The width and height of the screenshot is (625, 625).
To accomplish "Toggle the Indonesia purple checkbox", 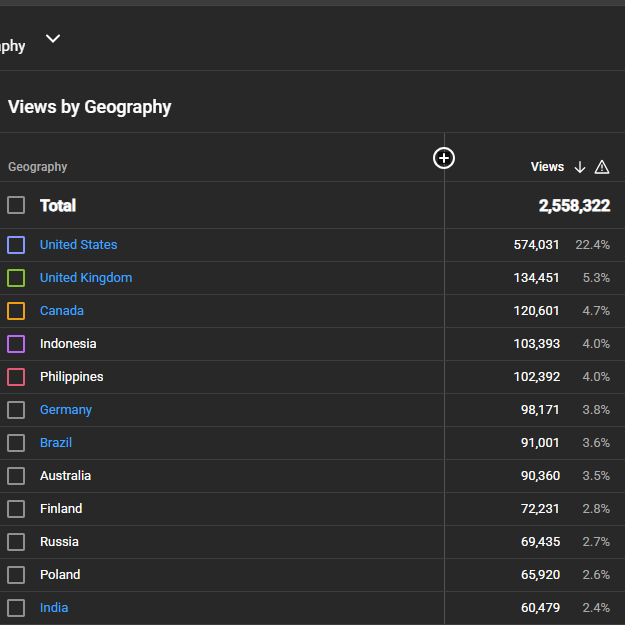I will pos(16,344).
